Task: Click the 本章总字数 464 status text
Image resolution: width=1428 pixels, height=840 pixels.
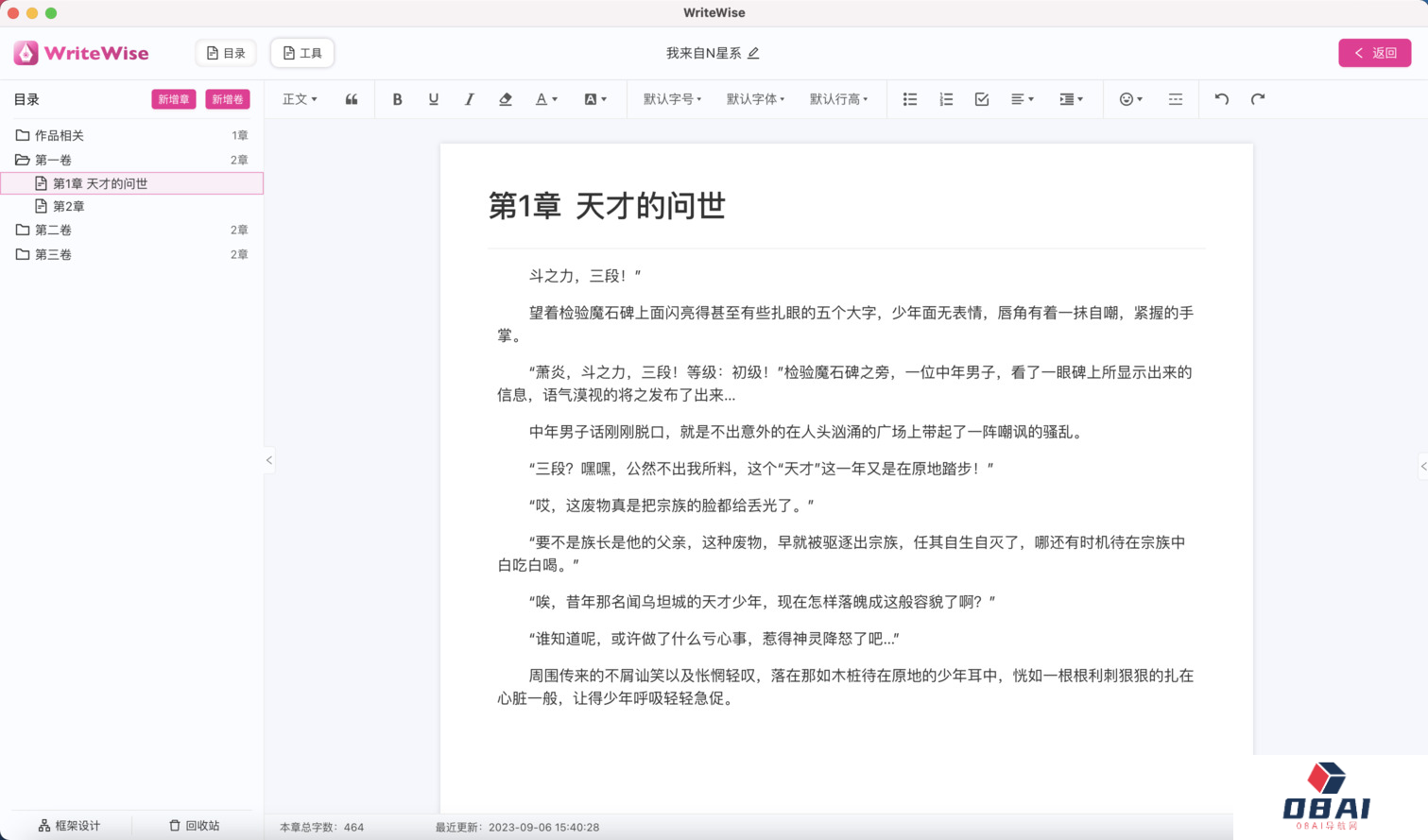Action: (321, 827)
